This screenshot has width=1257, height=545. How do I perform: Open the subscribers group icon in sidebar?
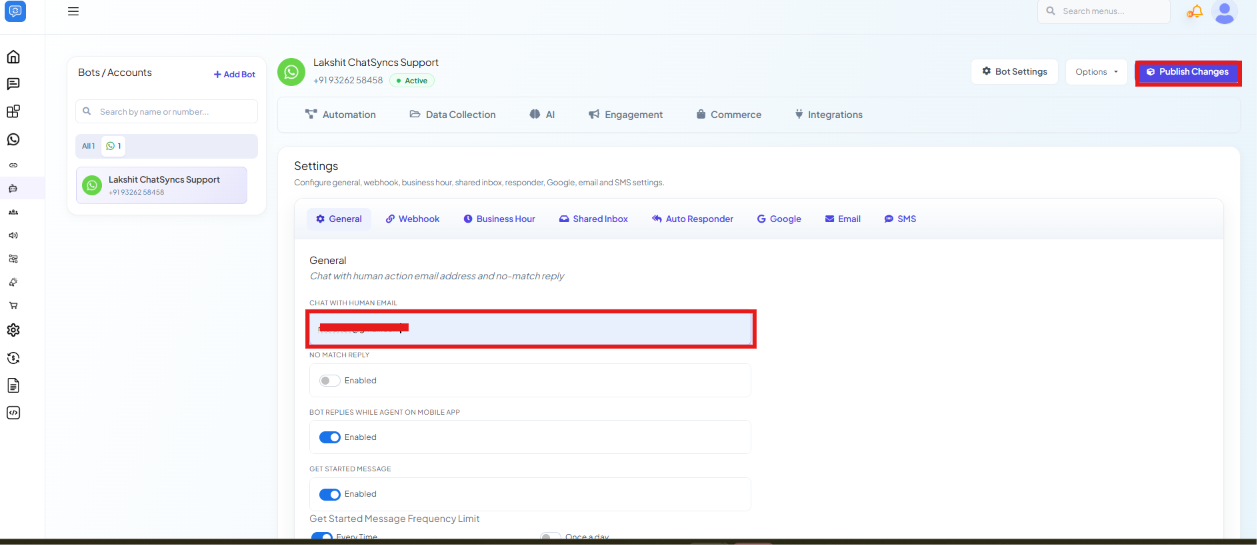pyautogui.click(x=13, y=212)
